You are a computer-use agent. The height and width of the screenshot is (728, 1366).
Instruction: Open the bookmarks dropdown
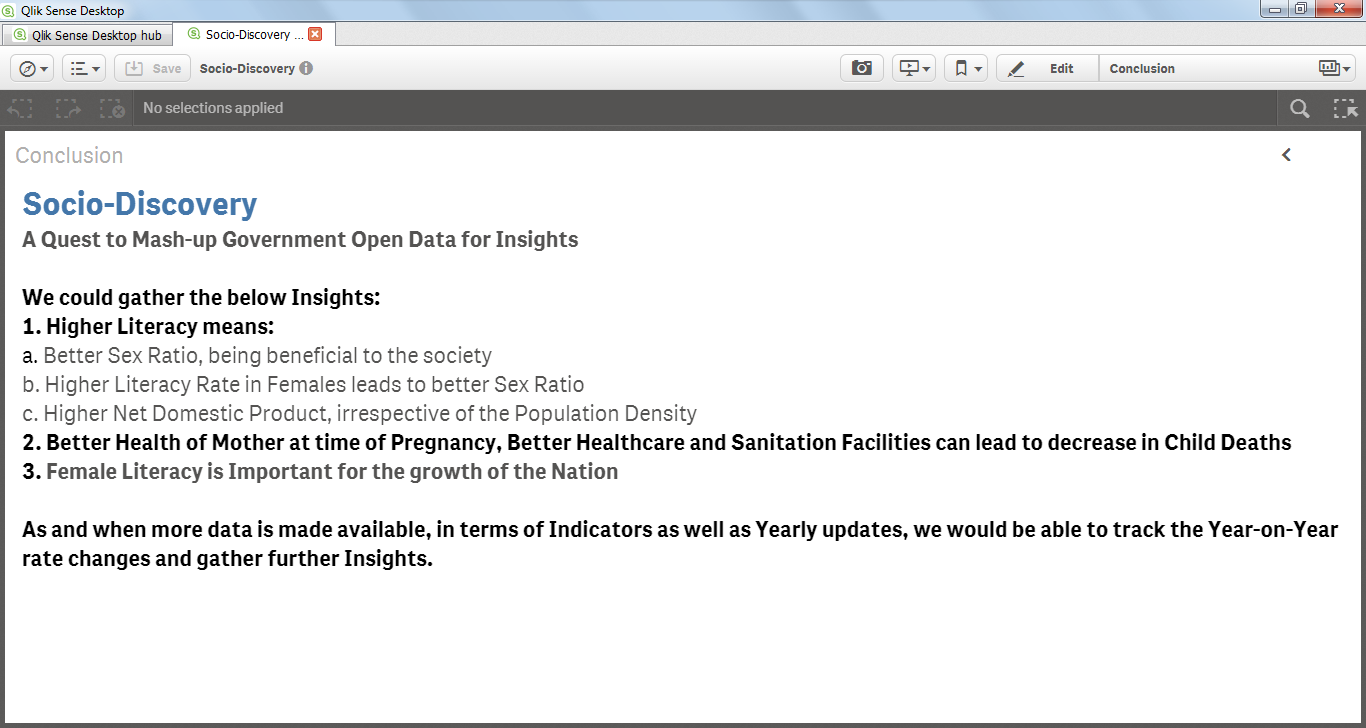click(966, 68)
